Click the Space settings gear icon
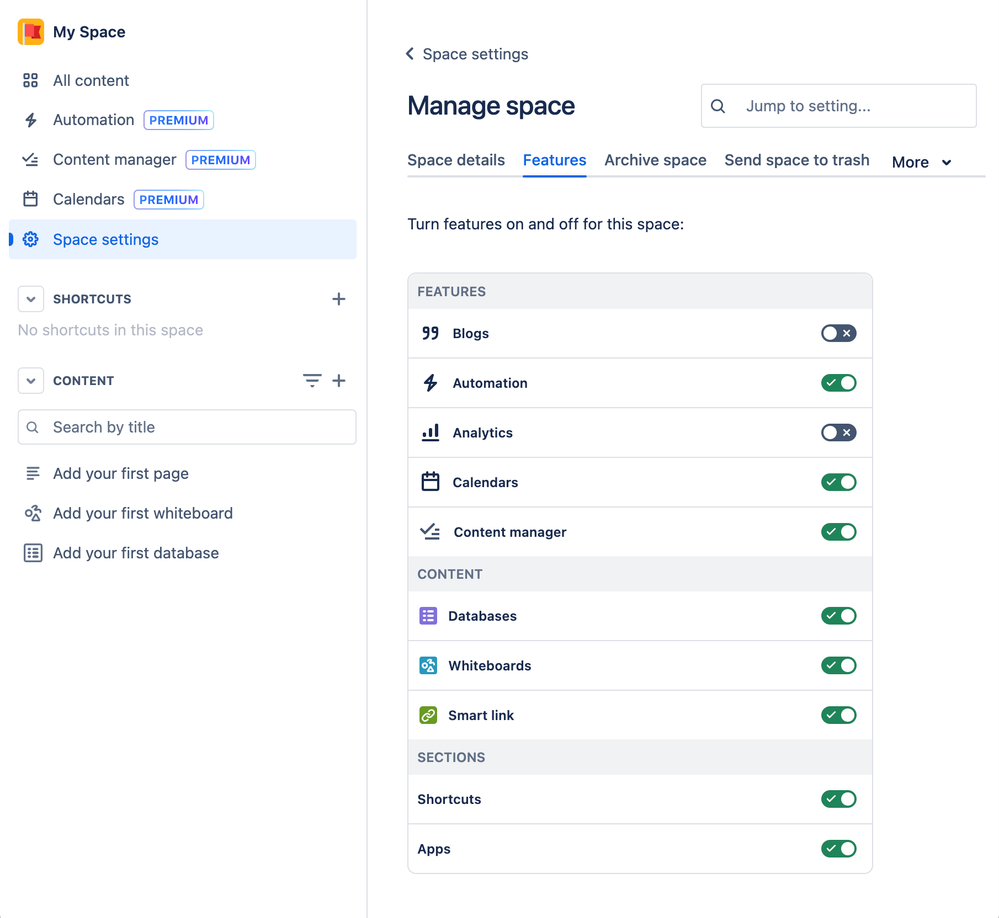 (31, 240)
